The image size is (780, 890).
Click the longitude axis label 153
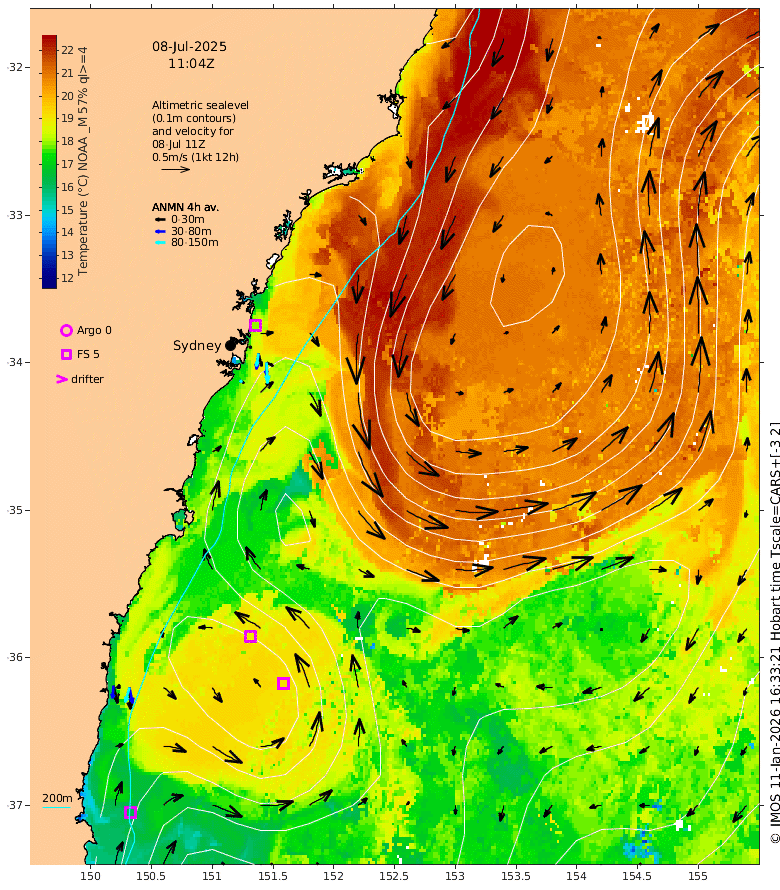(455, 876)
